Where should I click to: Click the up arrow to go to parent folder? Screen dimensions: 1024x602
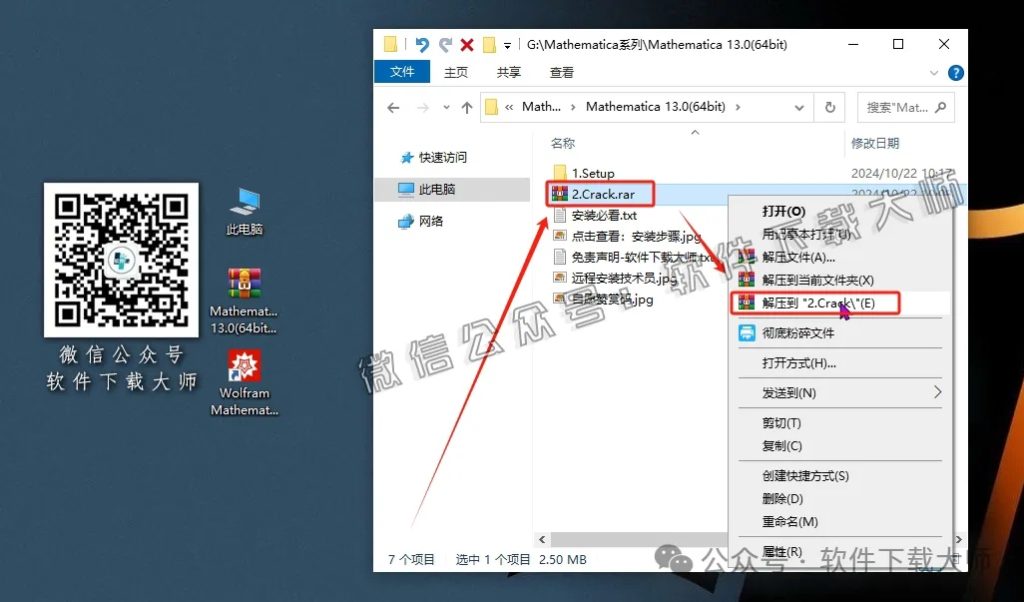pyautogui.click(x=466, y=107)
